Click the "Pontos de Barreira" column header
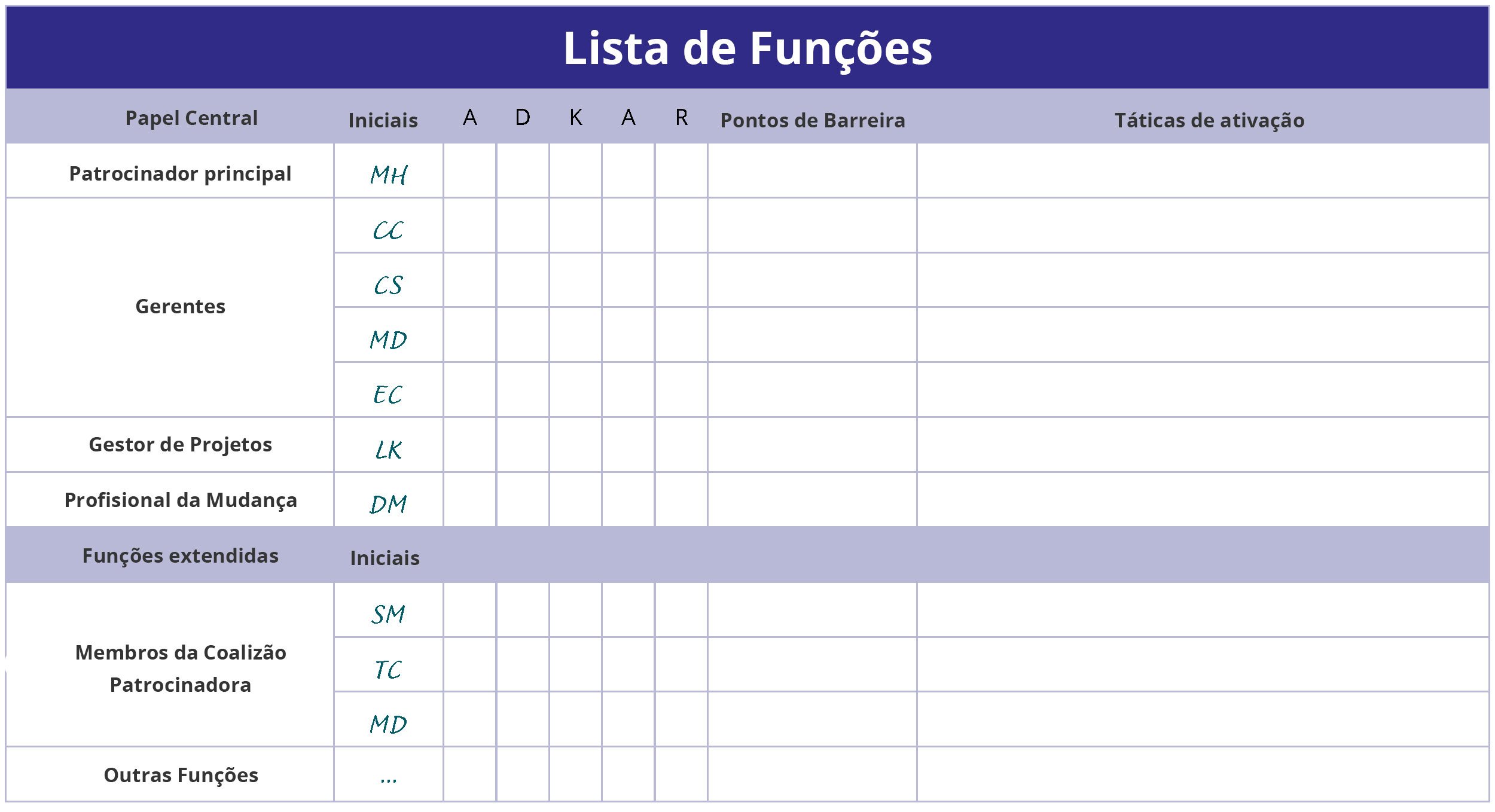This screenshot has width=1495, height=812. pos(812,120)
